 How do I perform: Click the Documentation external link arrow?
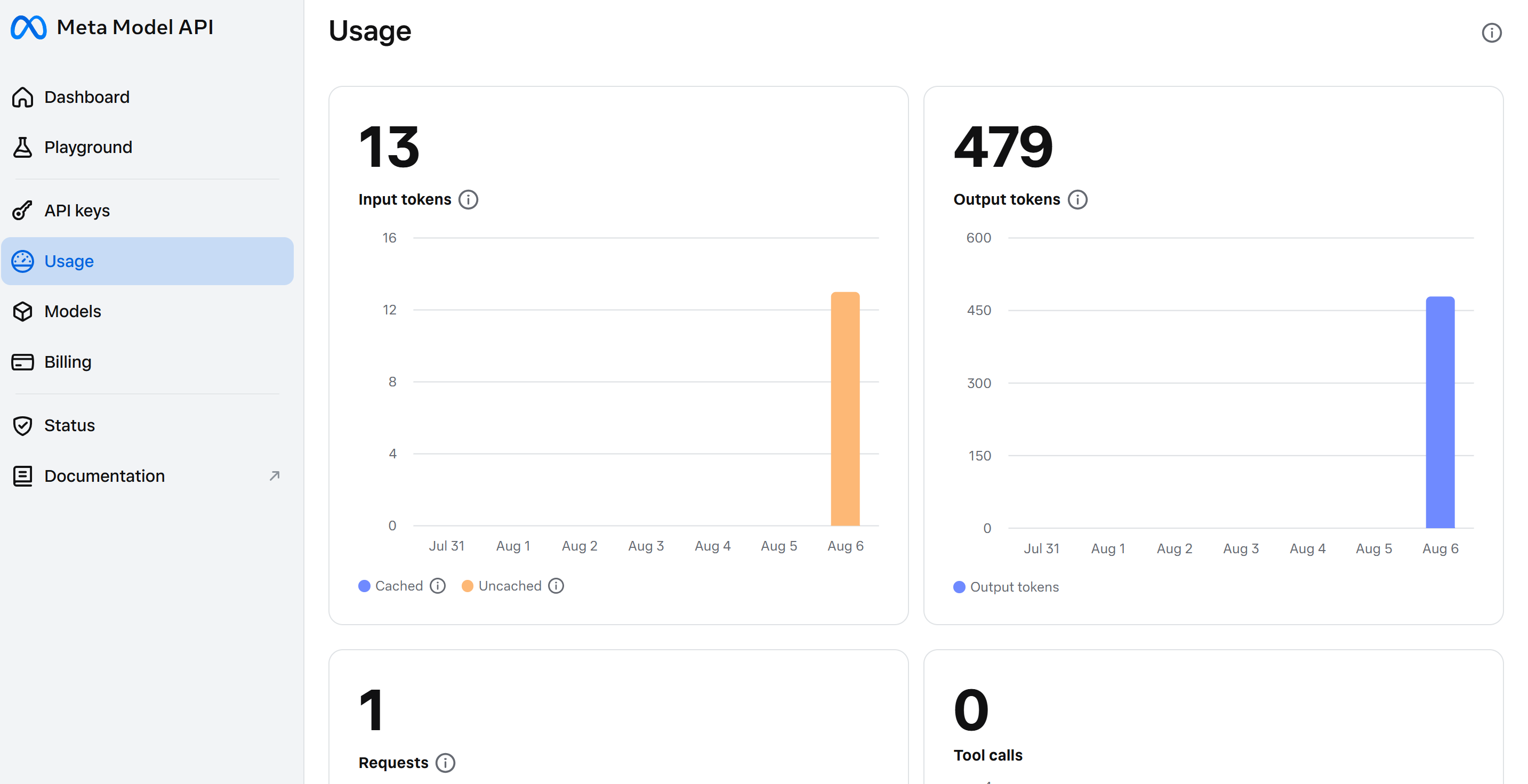[274, 475]
